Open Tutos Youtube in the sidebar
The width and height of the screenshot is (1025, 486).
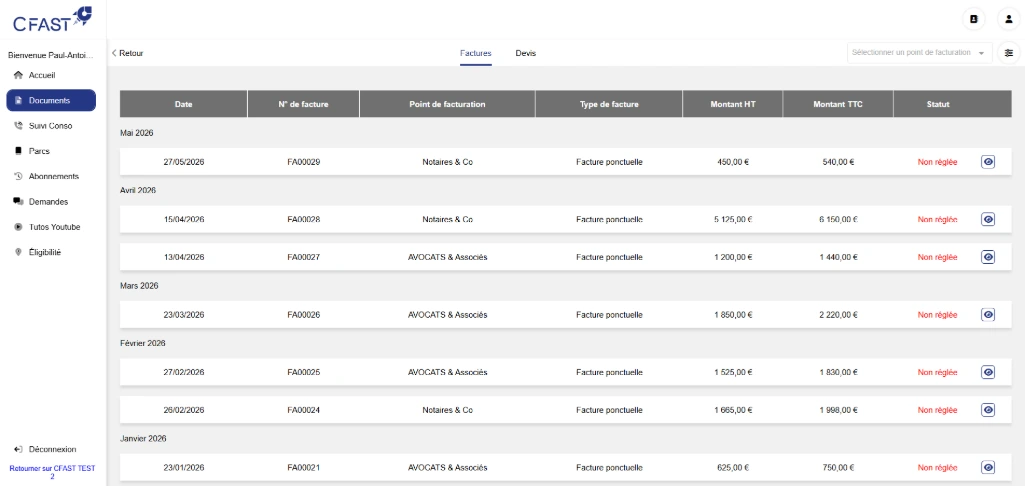[51, 227]
